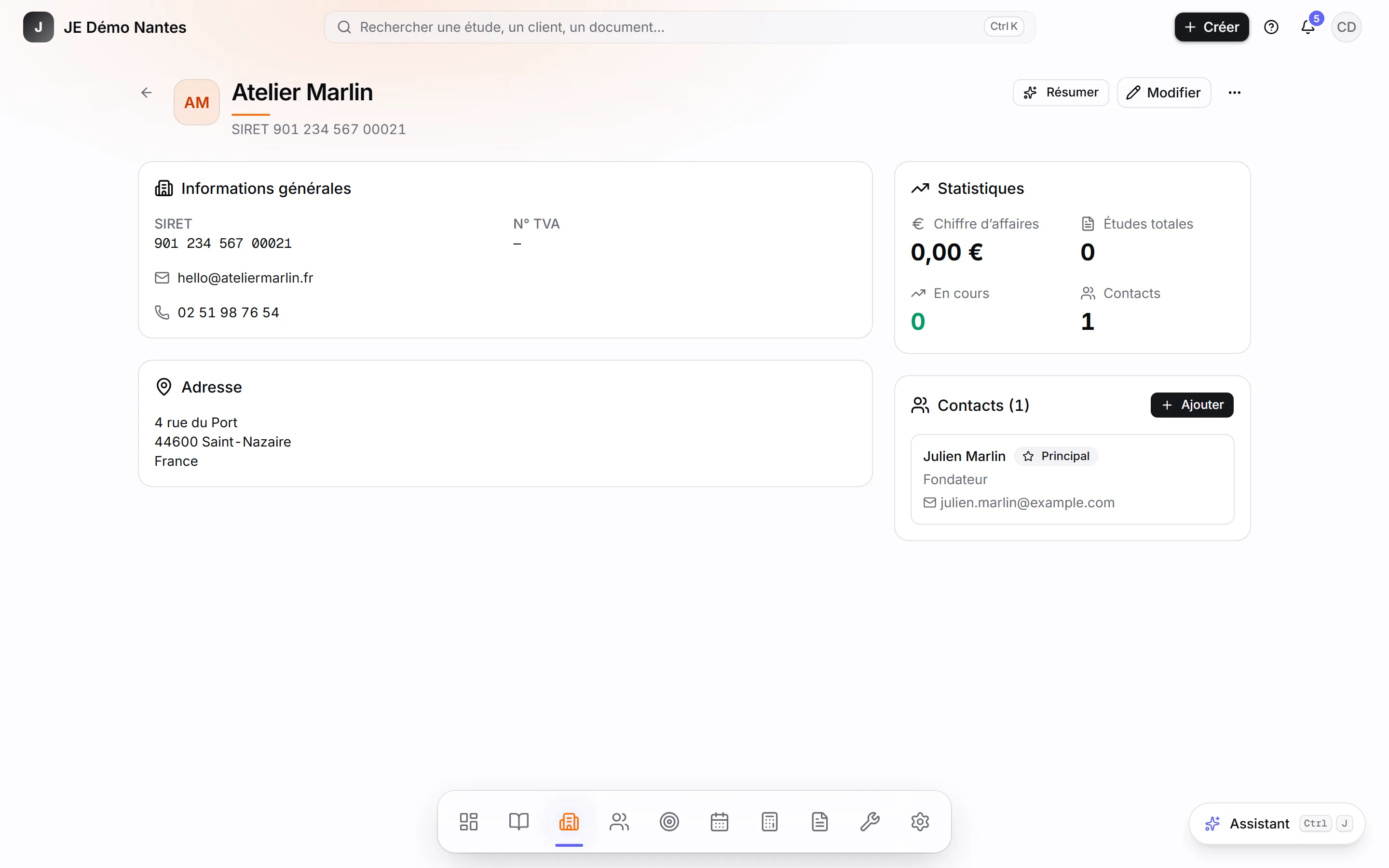The width and height of the screenshot is (1389, 868).
Task: Open the target icon in bottom dock
Action: point(669,822)
